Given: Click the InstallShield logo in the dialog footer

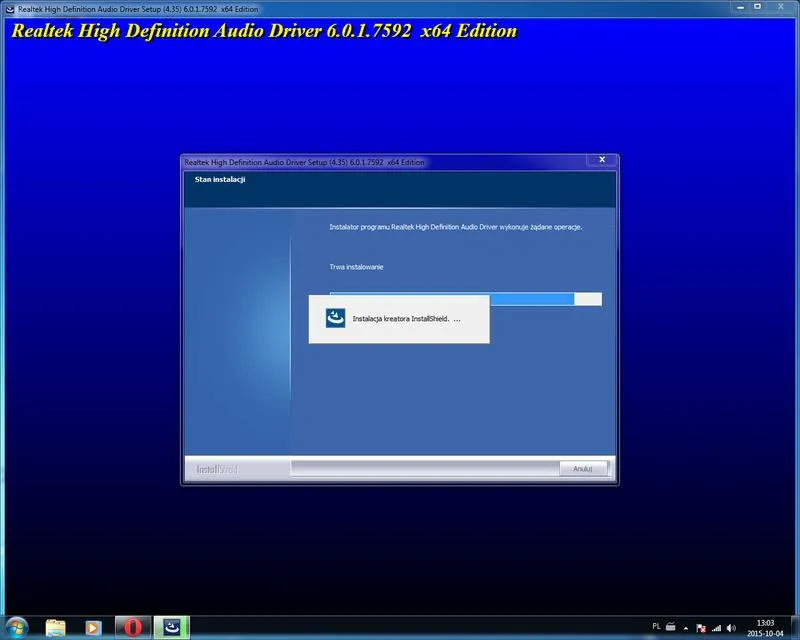Looking at the screenshot, I should coord(216,468).
